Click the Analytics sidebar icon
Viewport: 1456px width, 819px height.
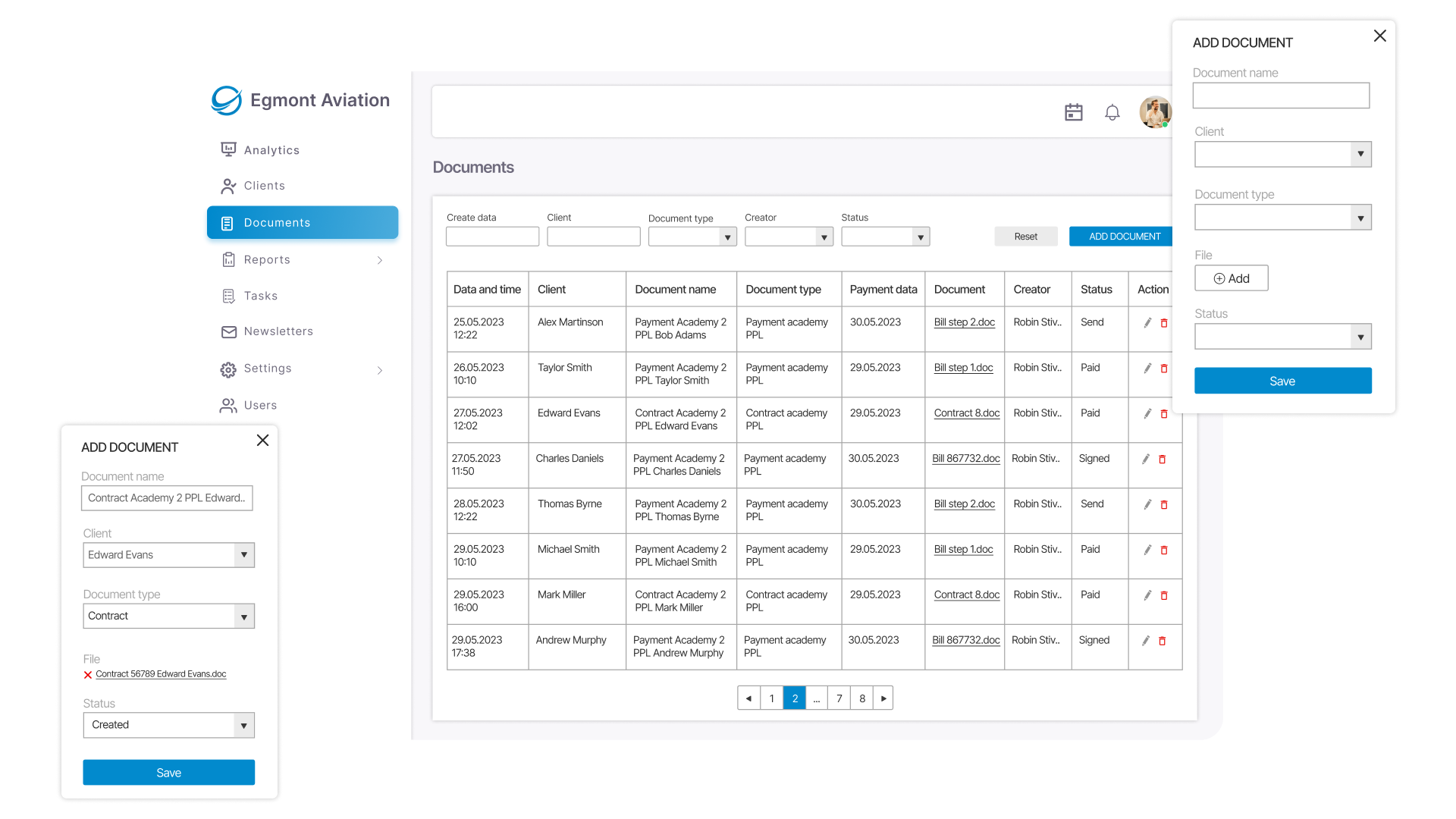click(228, 149)
